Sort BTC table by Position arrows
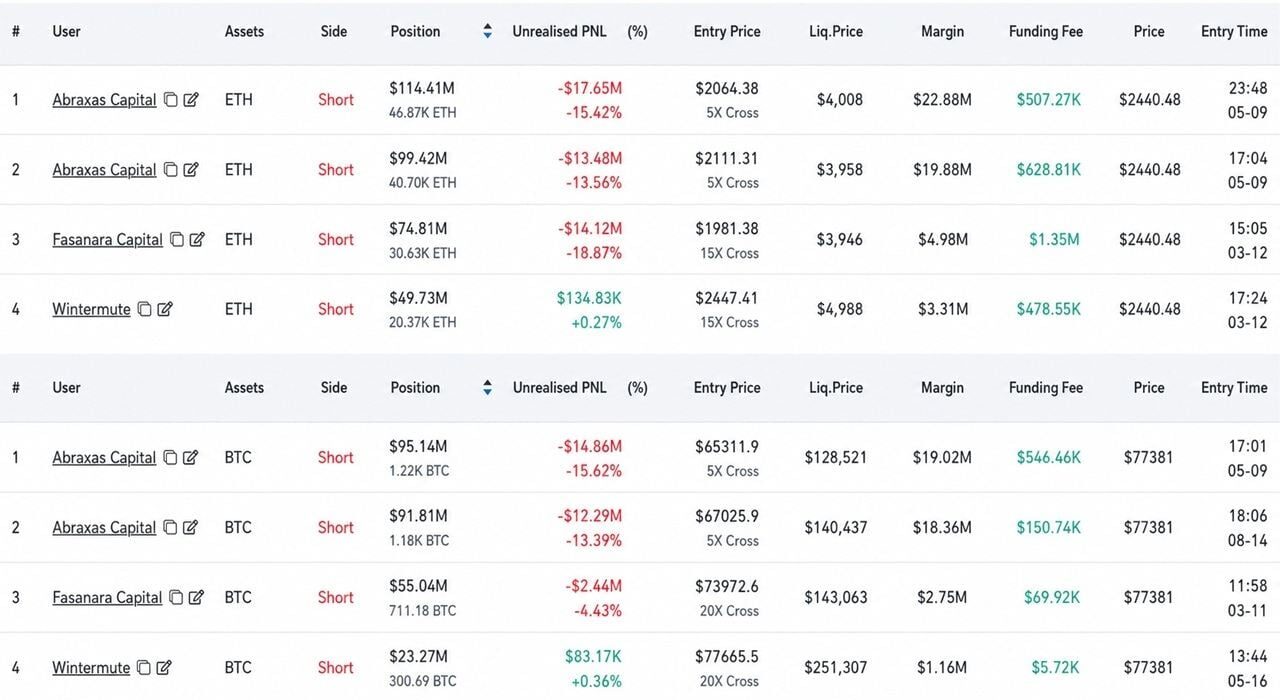 pos(487,387)
